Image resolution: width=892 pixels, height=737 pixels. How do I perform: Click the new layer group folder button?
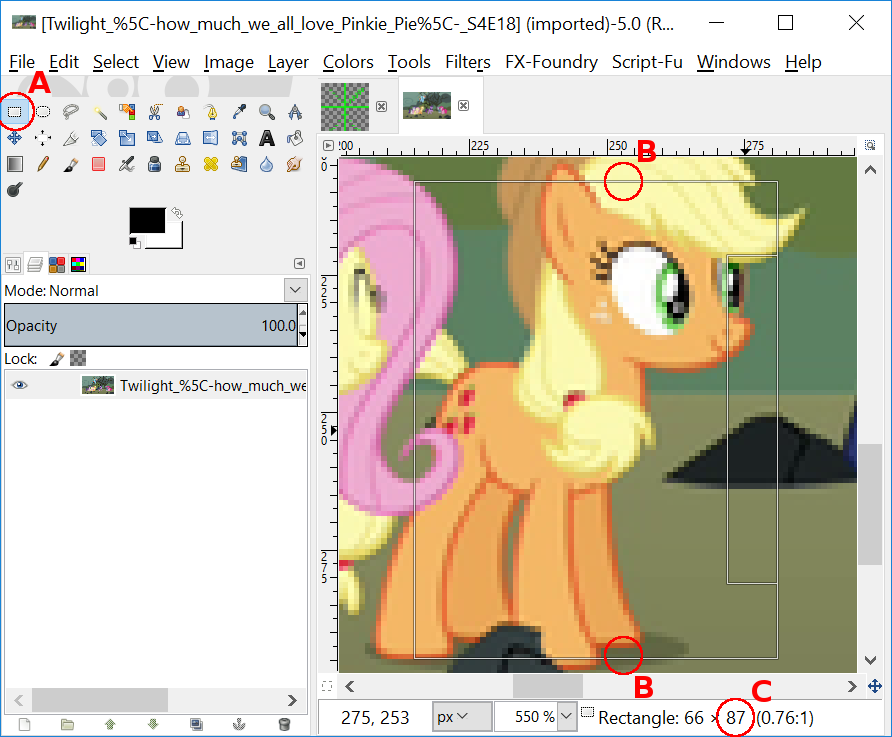click(x=68, y=724)
